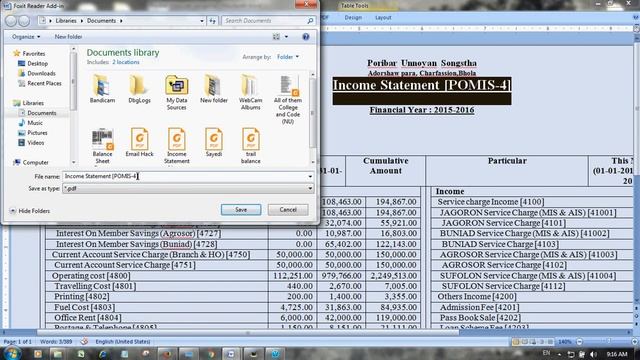
Task: Click the Internet Explorer taskbar icon
Action: [x=102, y=354]
